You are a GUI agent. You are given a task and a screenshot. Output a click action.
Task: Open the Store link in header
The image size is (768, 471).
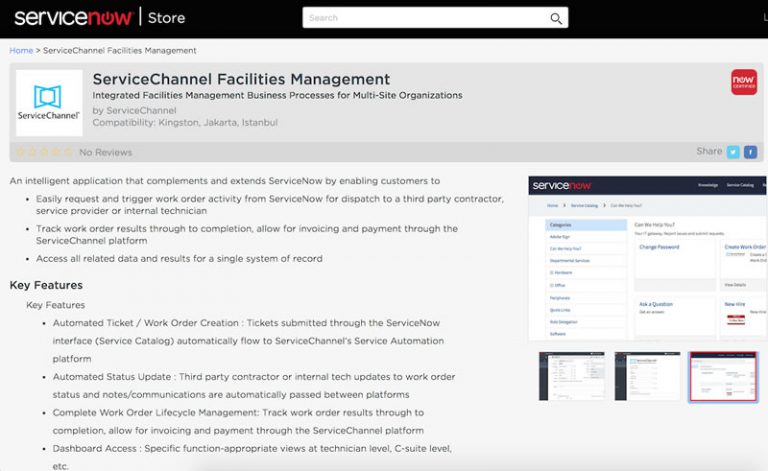[x=167, y=18]
